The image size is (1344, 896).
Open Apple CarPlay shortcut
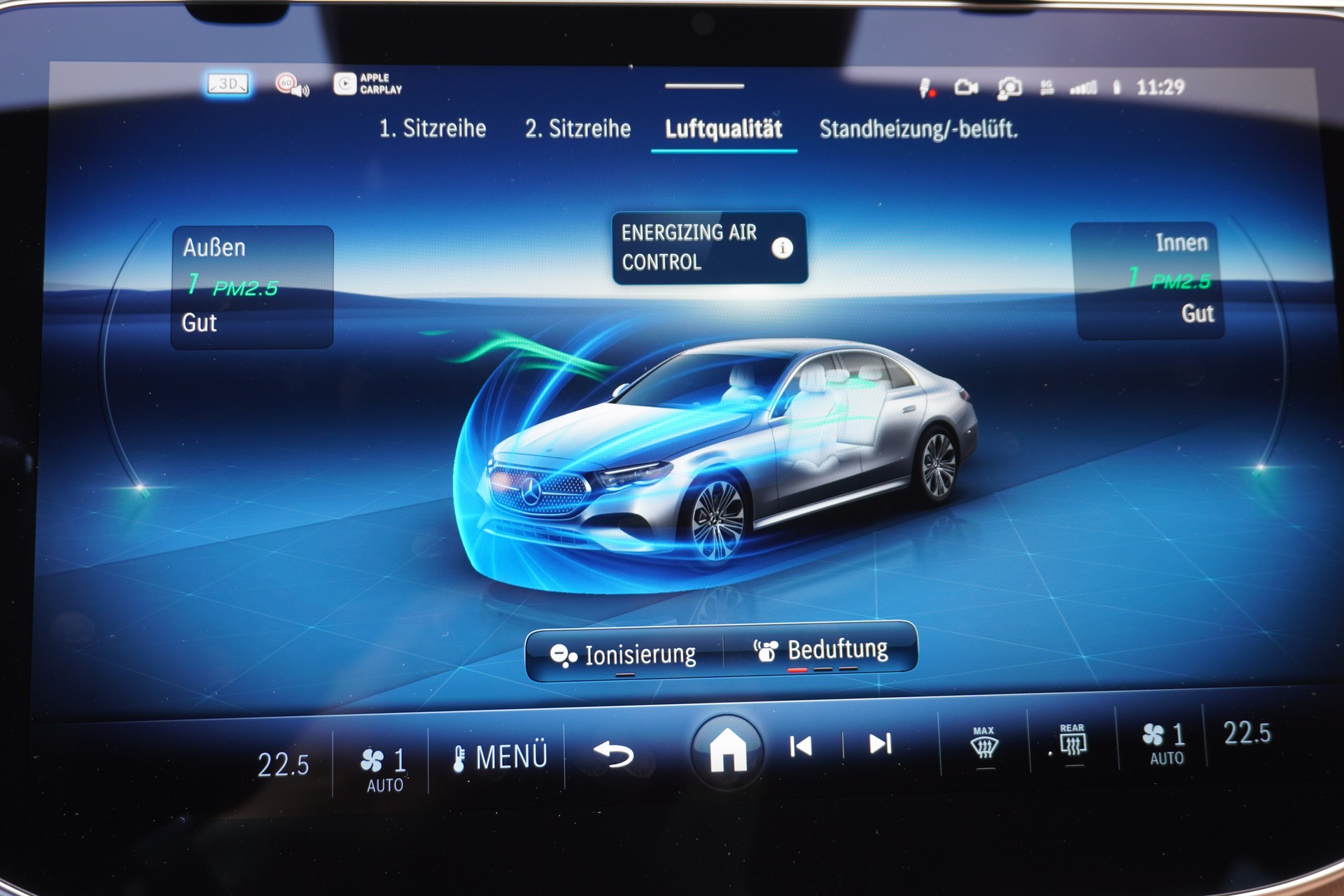pos(367,84)
